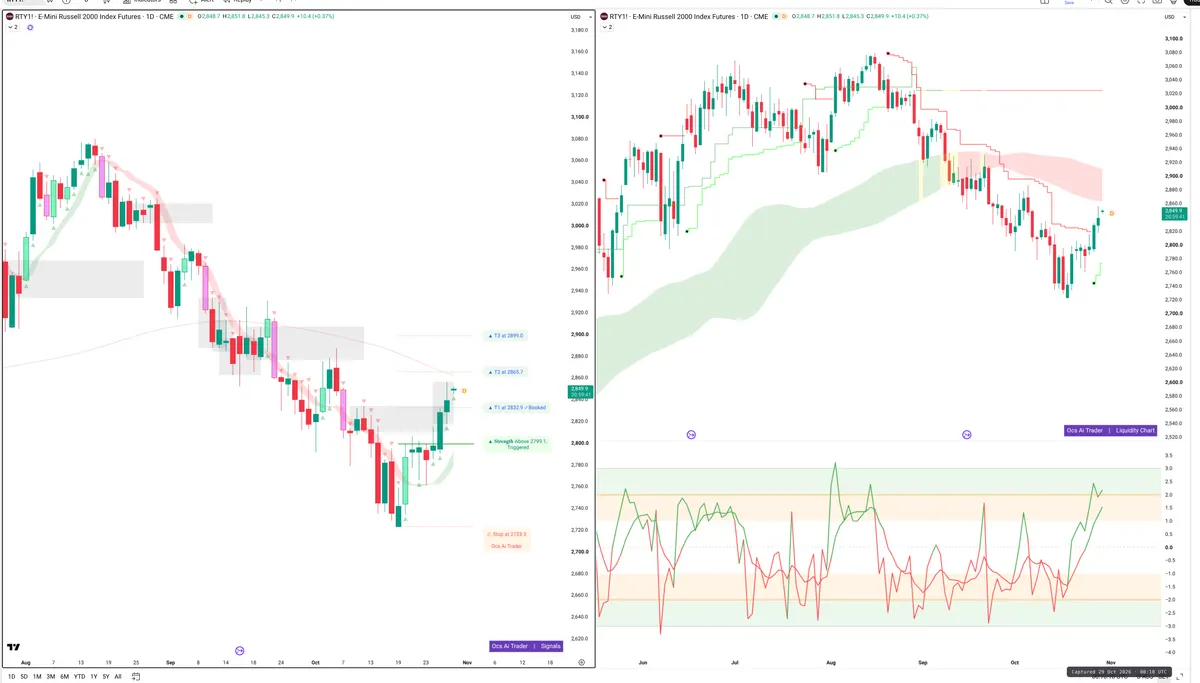Click the TradingView logo in left chart corner
This screenshot has width=1200, height=683.
tap(15, 648)
